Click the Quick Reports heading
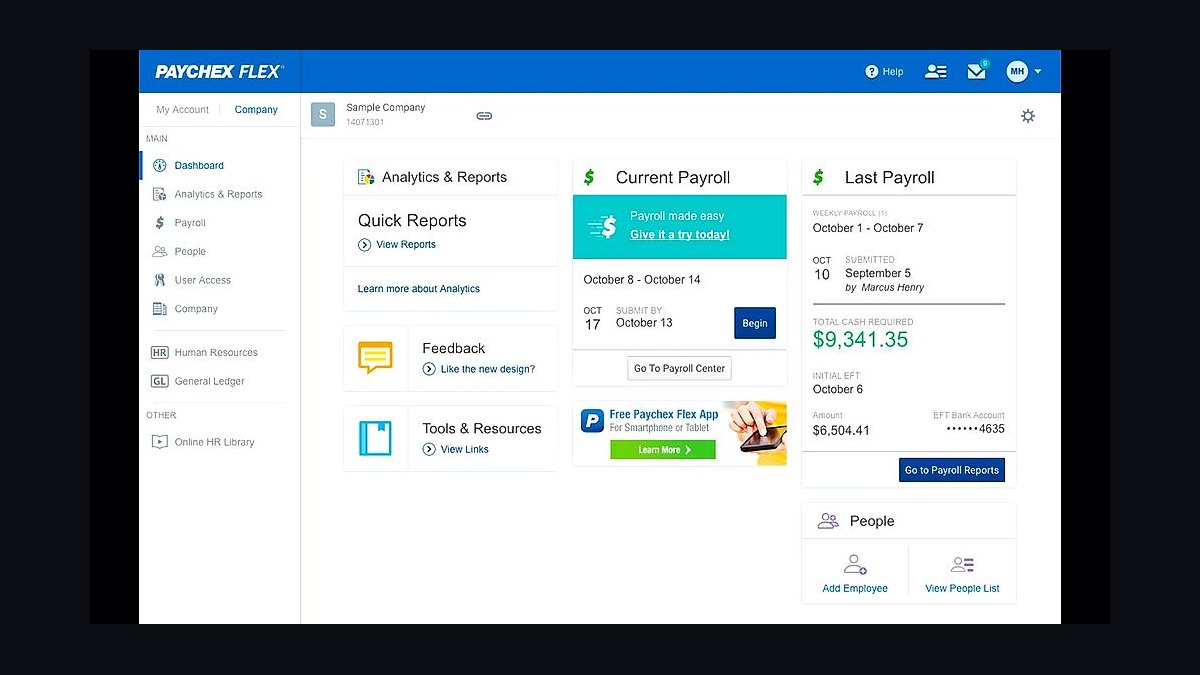This screenshot has height=675, width=1200. 412,221
